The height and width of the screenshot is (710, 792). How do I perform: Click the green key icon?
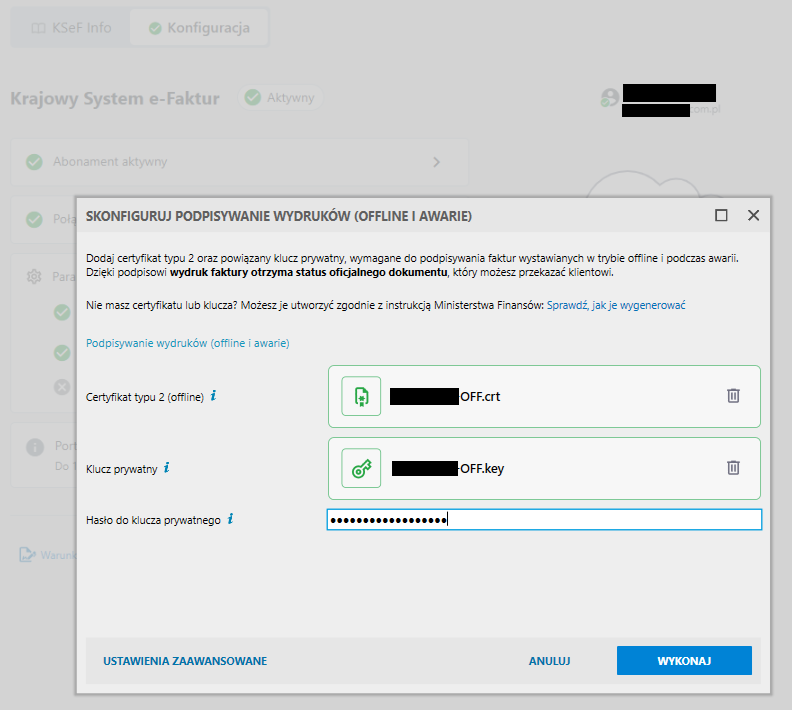361,467
